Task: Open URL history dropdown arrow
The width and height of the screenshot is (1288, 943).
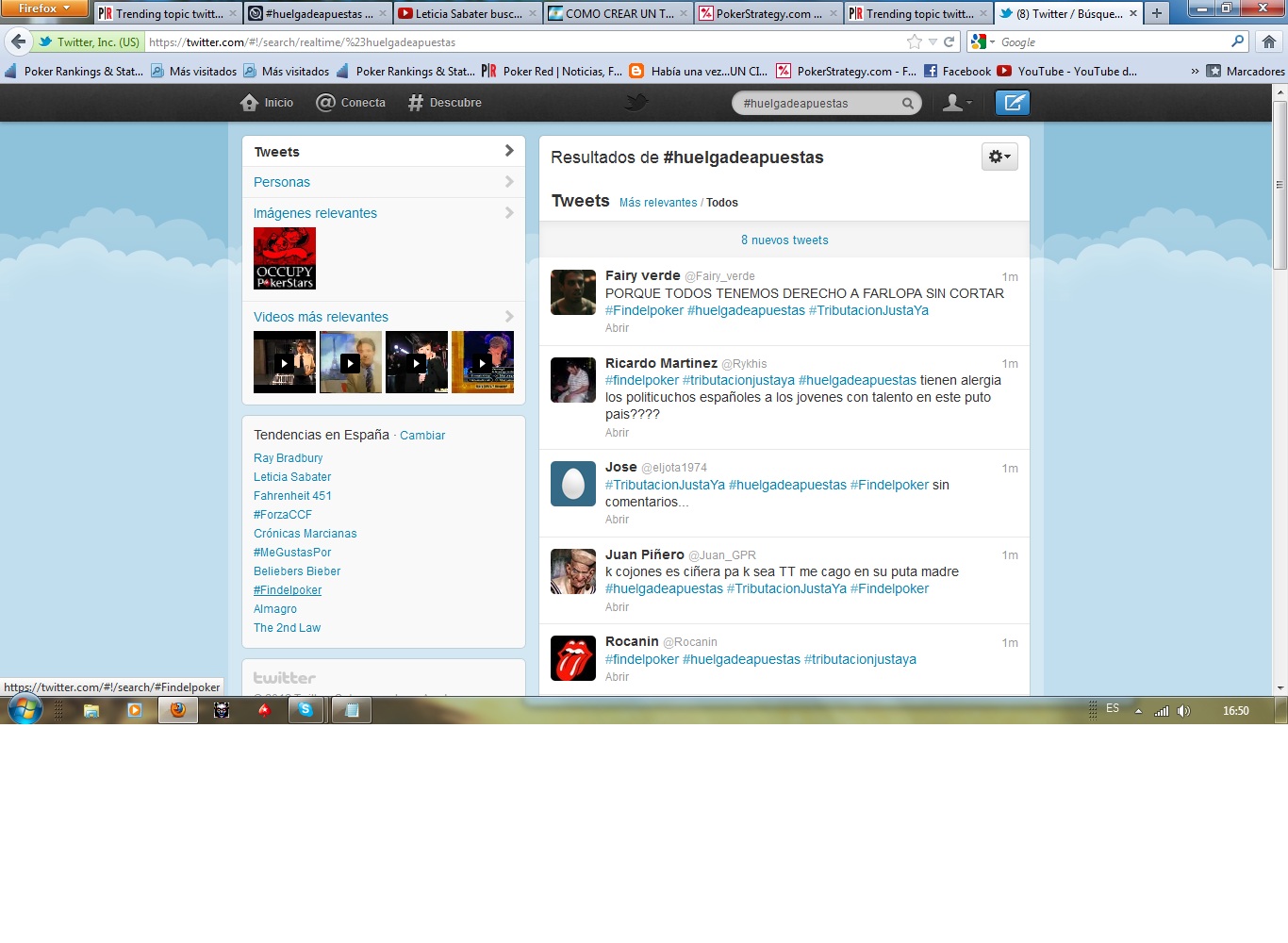Action: tap(933, 41)
